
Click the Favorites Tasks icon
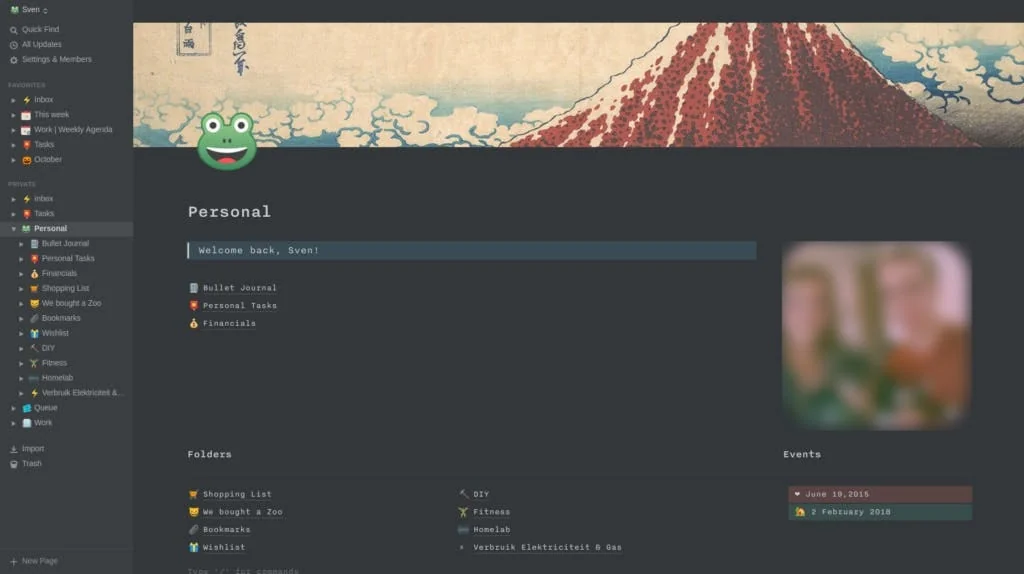[27, 145]
